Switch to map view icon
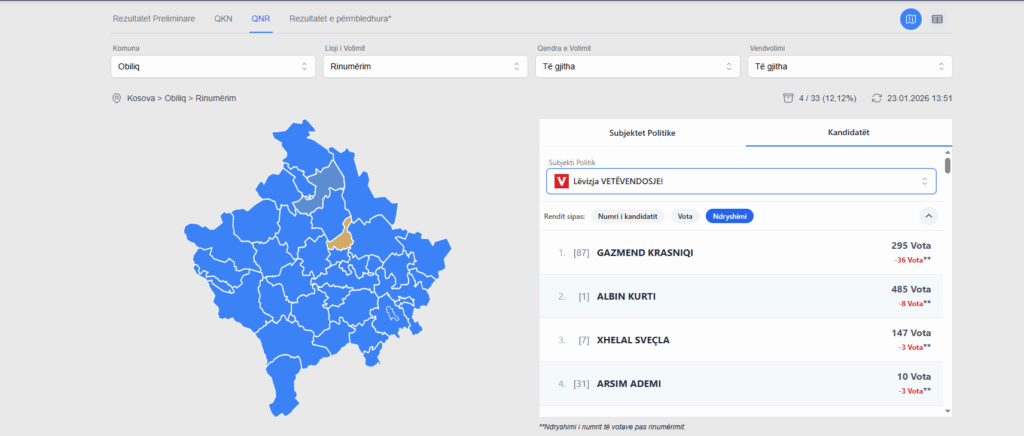1024x436 pixels. (x=910, y=19)
